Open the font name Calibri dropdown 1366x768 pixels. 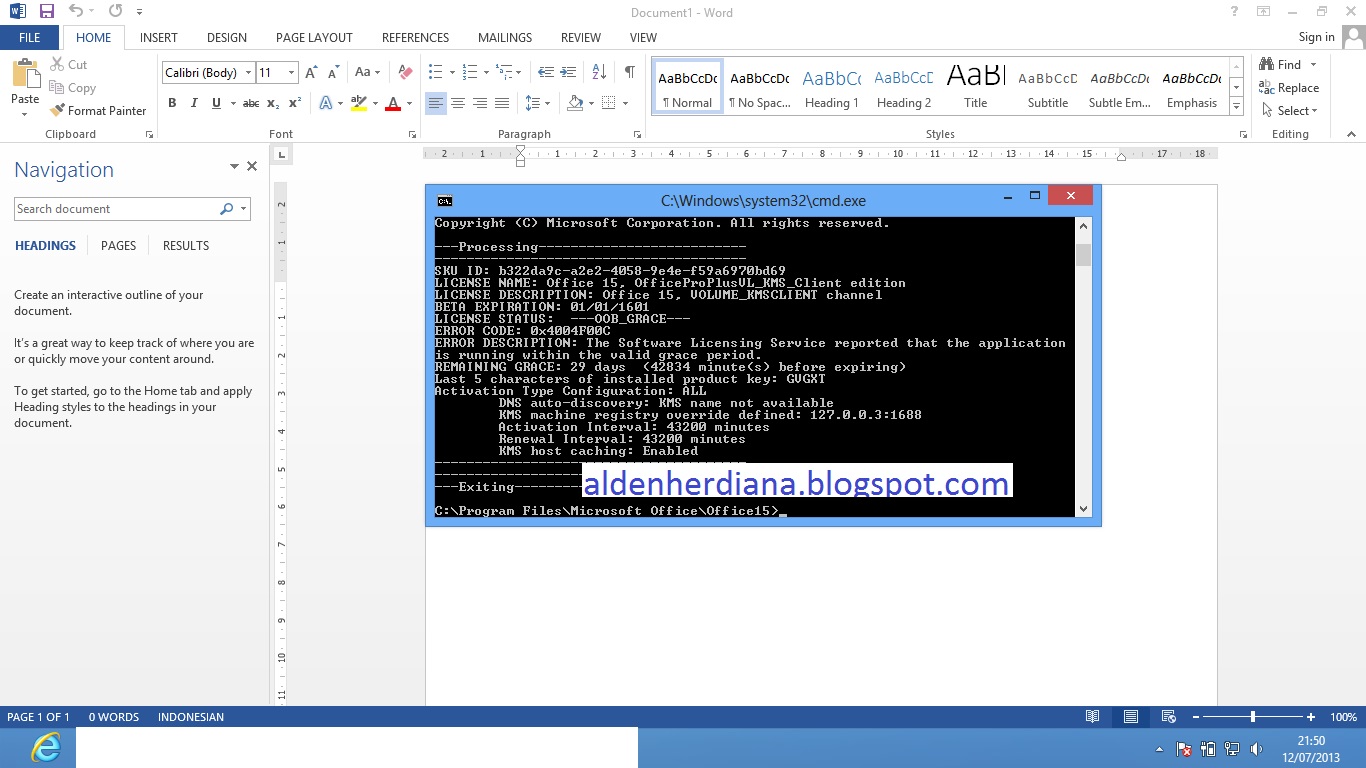(249, 73)
